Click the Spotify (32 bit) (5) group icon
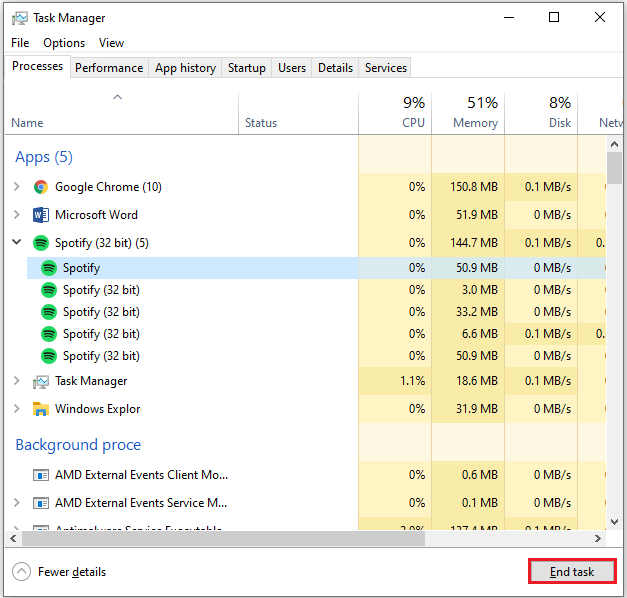Screen dimensions: 627x598 click(41, 243)
